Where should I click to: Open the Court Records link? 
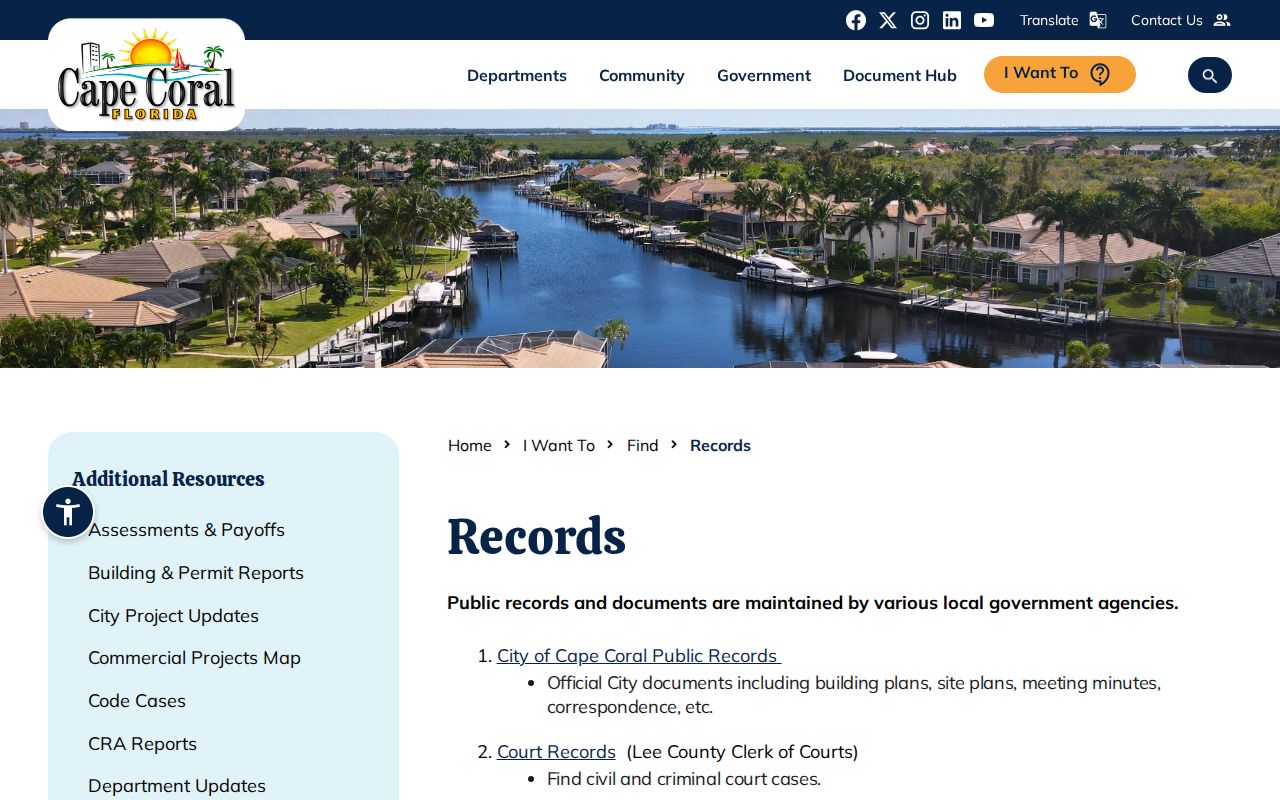tap(556, 752)
